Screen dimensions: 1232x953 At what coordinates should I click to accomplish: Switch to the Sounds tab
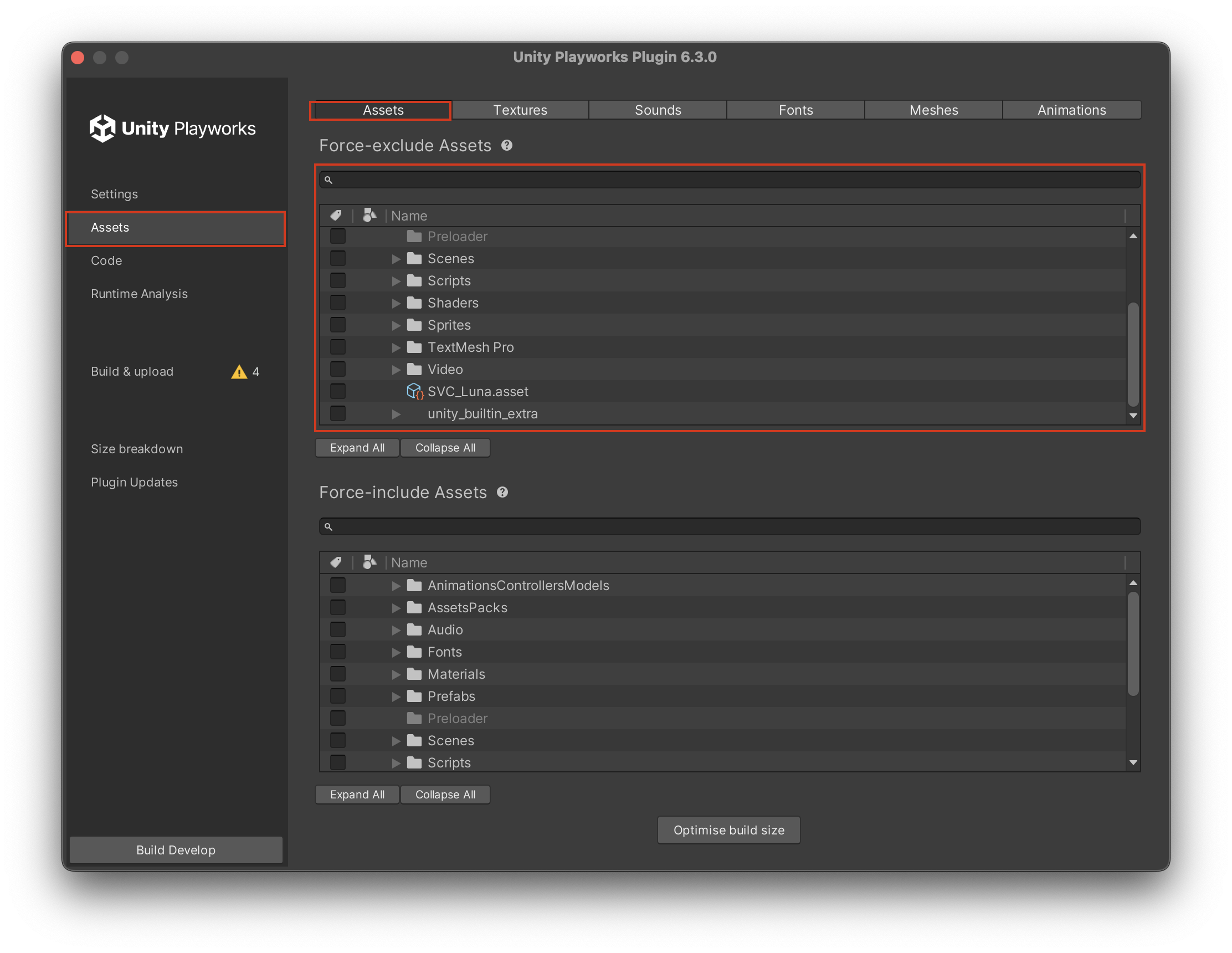(658, 110)
